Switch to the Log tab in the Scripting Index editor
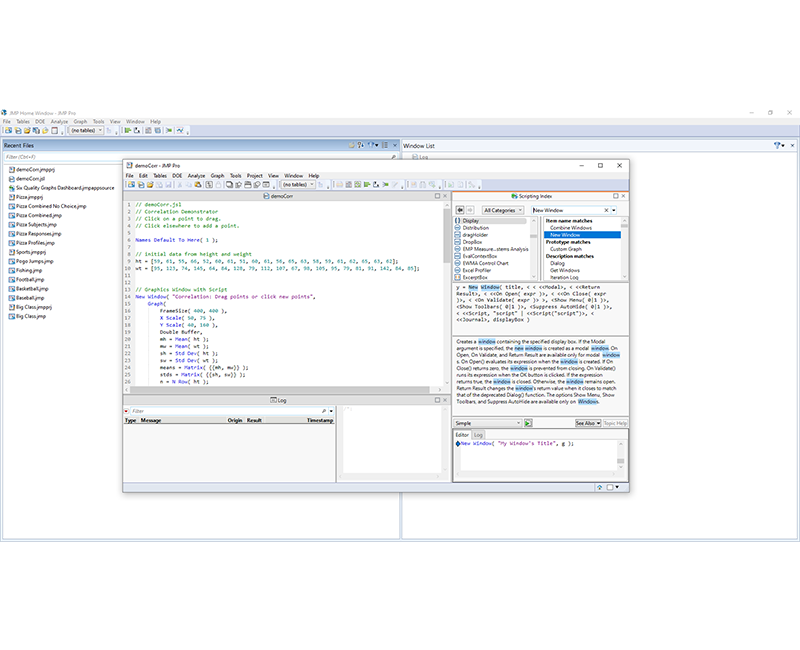Viewport: 800px width, 650px height. (478, 434)
